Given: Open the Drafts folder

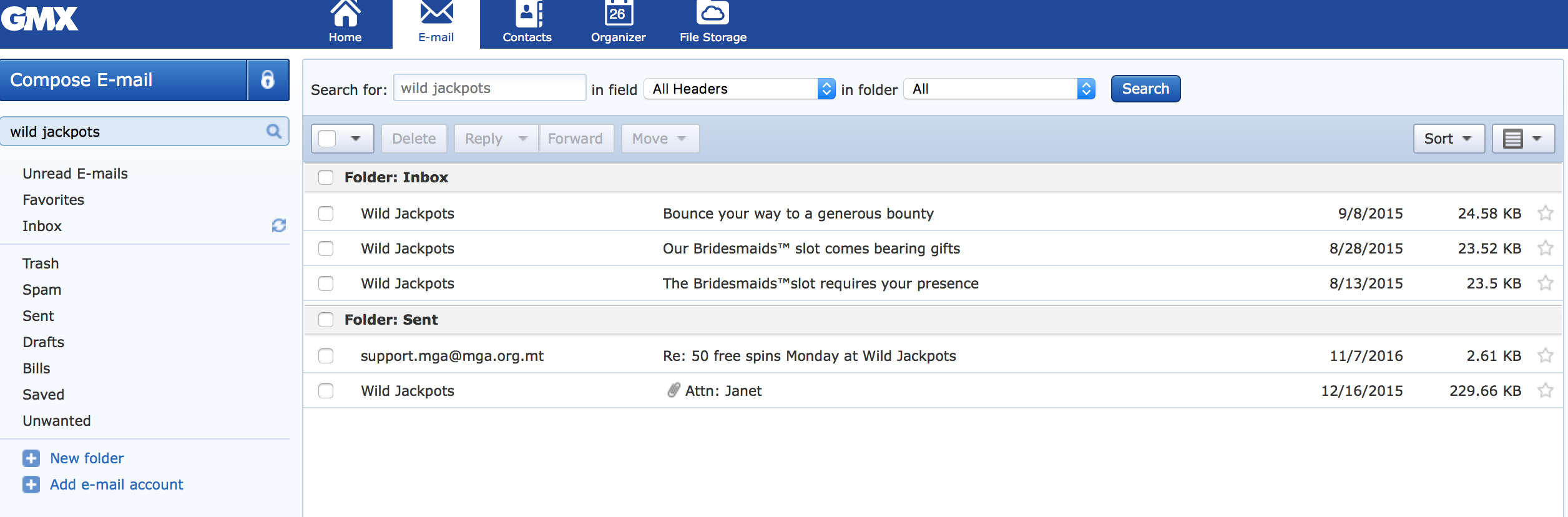Looking at the screenshot, I should tap(44, 342).
